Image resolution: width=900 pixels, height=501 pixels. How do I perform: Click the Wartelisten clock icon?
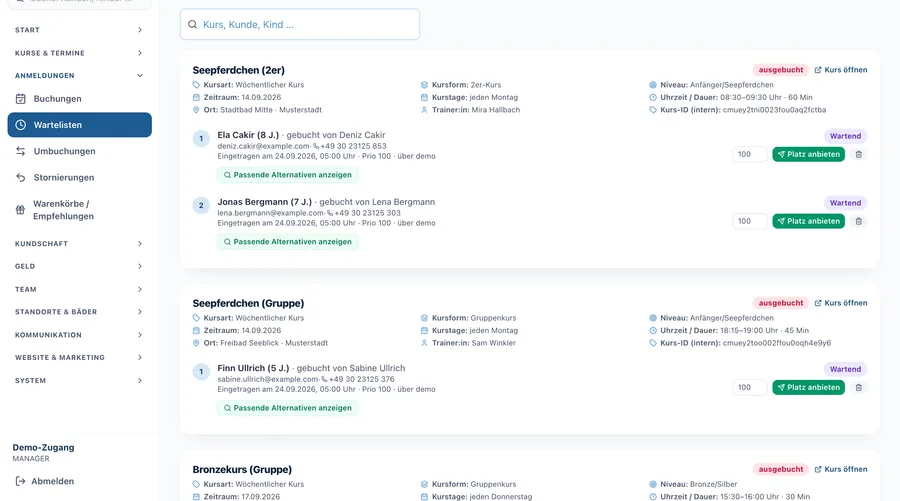coord(21,125)
